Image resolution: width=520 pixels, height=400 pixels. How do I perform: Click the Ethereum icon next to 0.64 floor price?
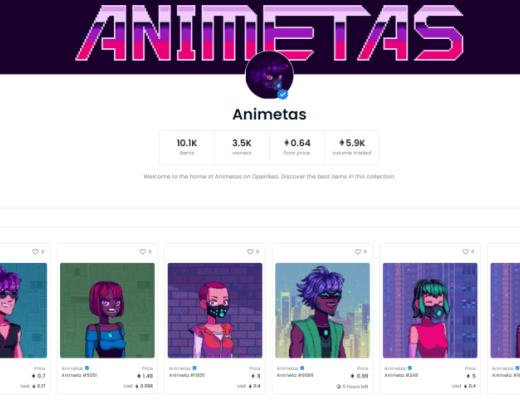(x=286, y=143)
